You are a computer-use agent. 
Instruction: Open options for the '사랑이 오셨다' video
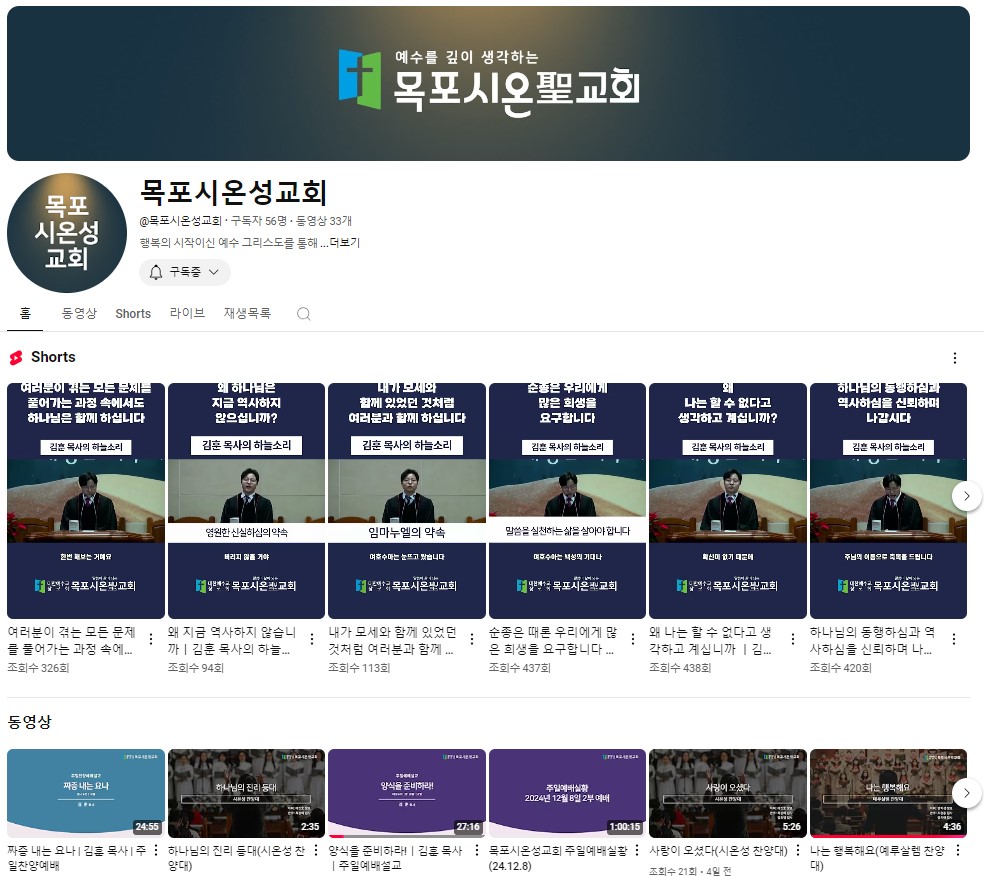point(798,850)
